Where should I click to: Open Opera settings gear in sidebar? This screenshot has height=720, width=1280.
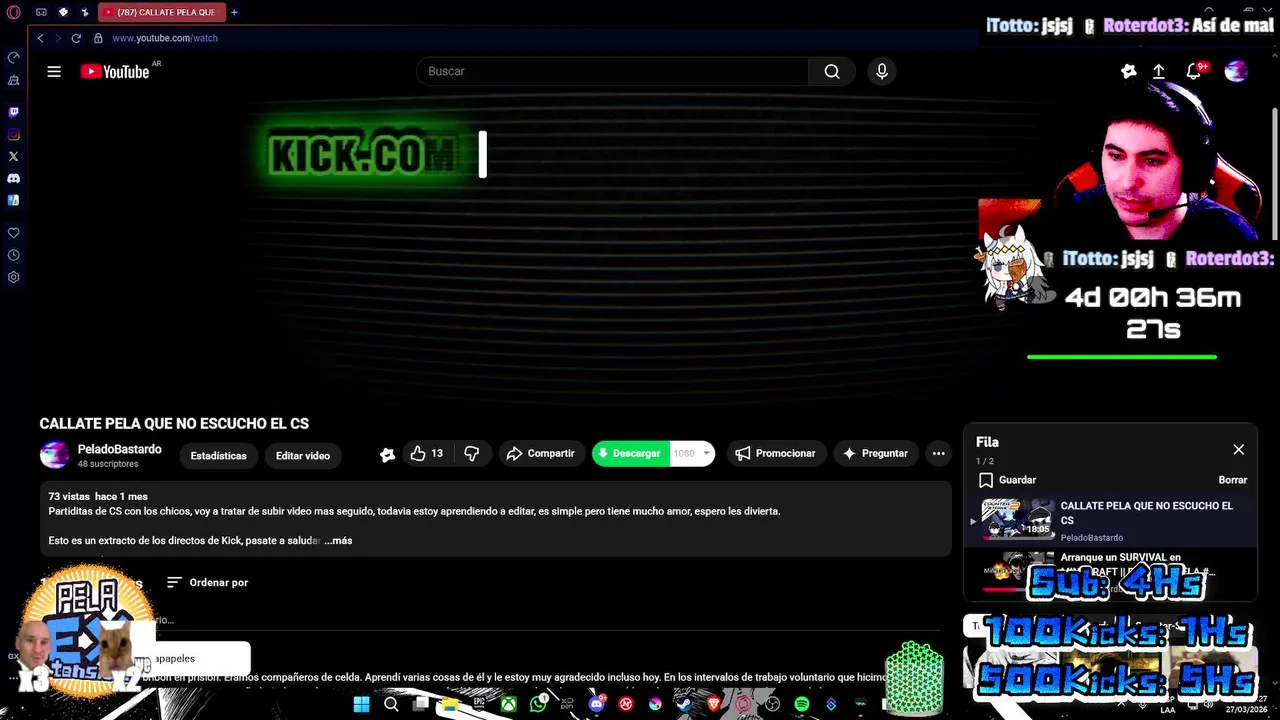pos(13,277)
